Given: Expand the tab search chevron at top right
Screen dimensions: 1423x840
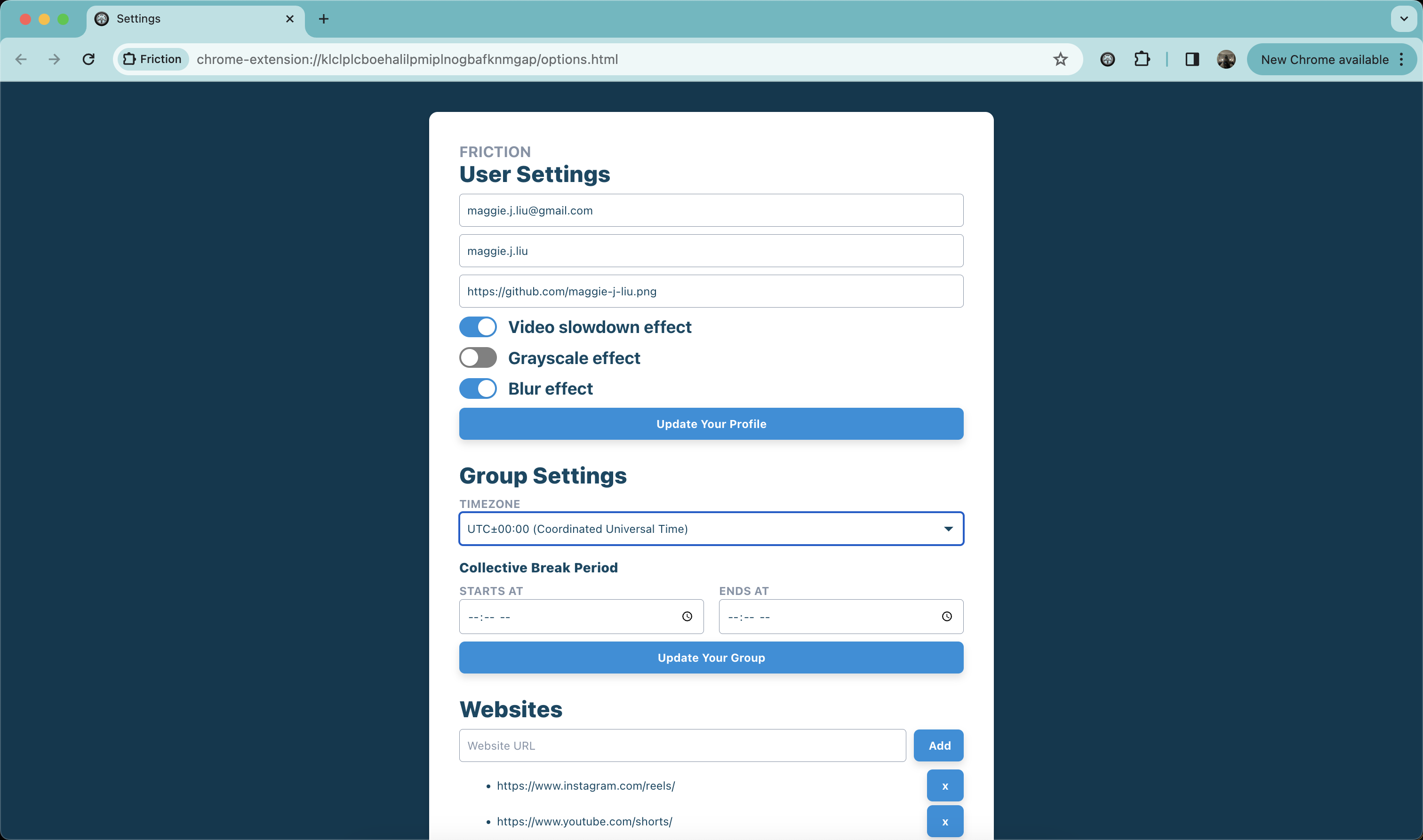Looking at the screenshot, I should point(1404,19).
